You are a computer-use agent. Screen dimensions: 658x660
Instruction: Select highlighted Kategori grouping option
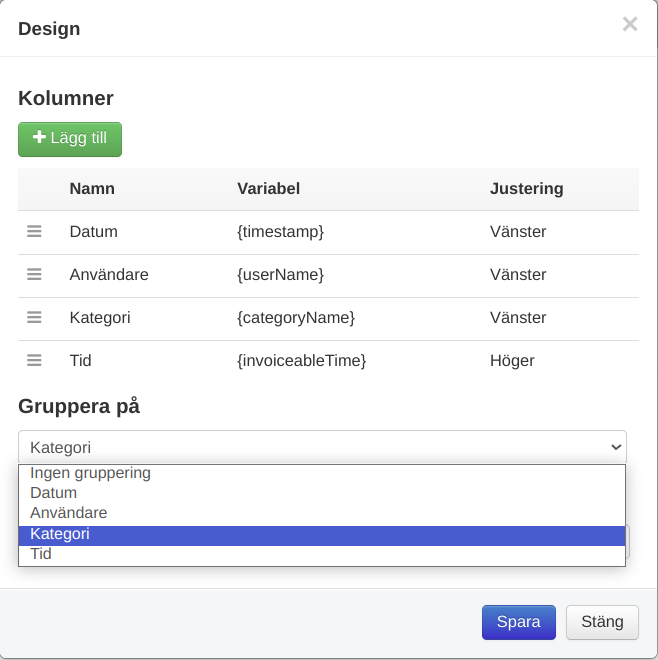click(60, 534)
